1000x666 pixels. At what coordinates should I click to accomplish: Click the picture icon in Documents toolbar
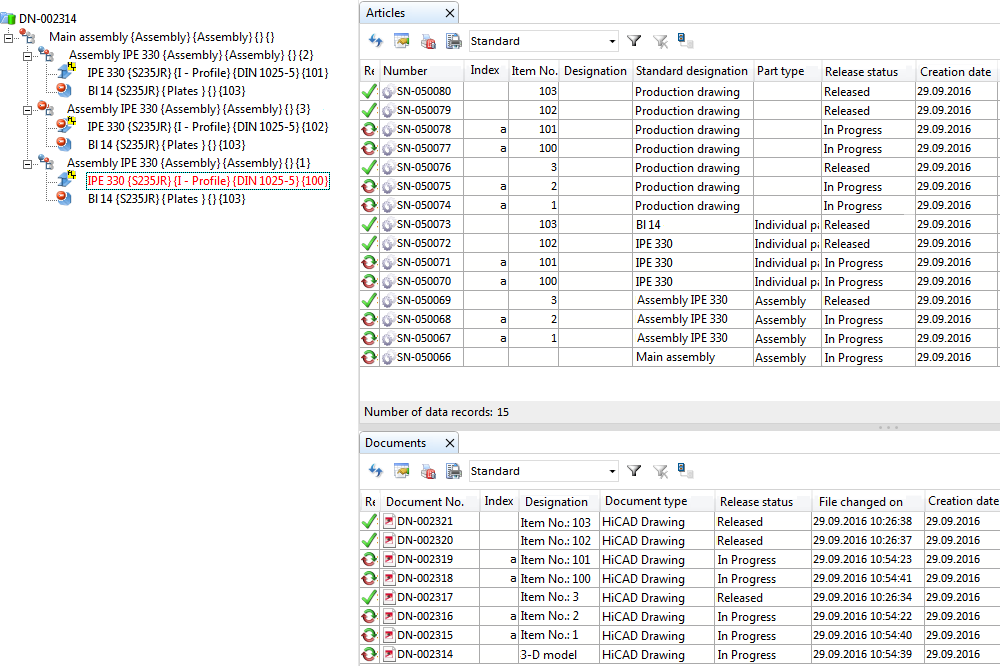tap(402, 471)
